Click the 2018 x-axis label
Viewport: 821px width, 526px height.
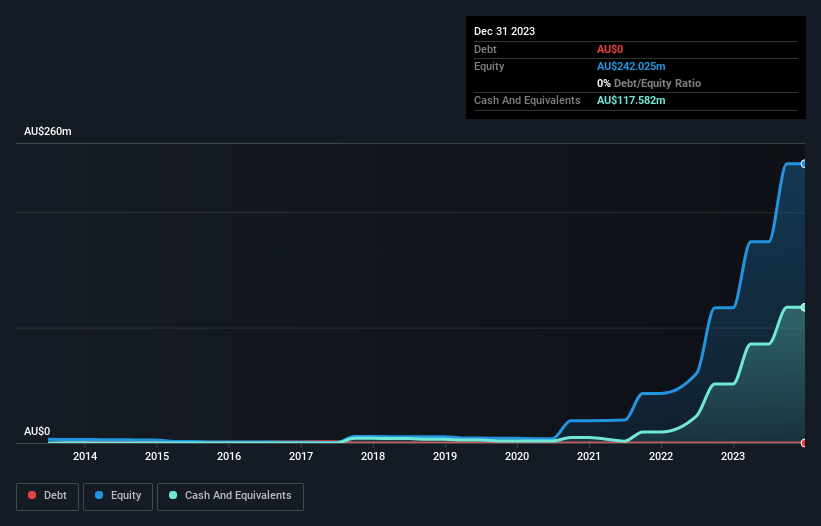pos(373,456)
